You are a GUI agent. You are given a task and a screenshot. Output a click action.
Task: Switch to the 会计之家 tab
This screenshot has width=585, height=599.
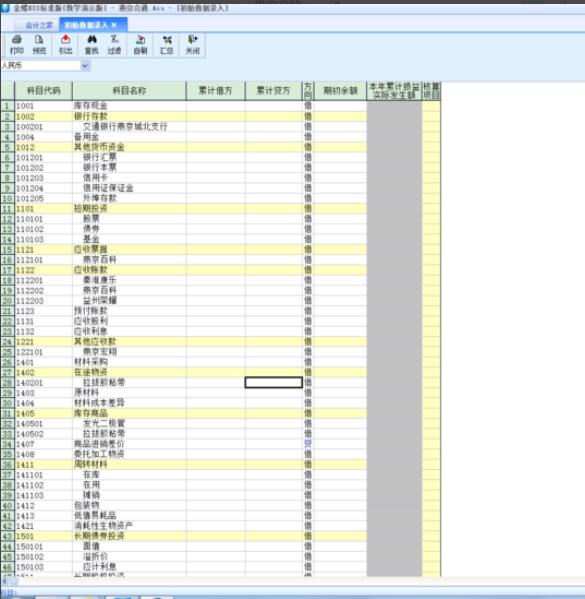[x=38, y=25]
